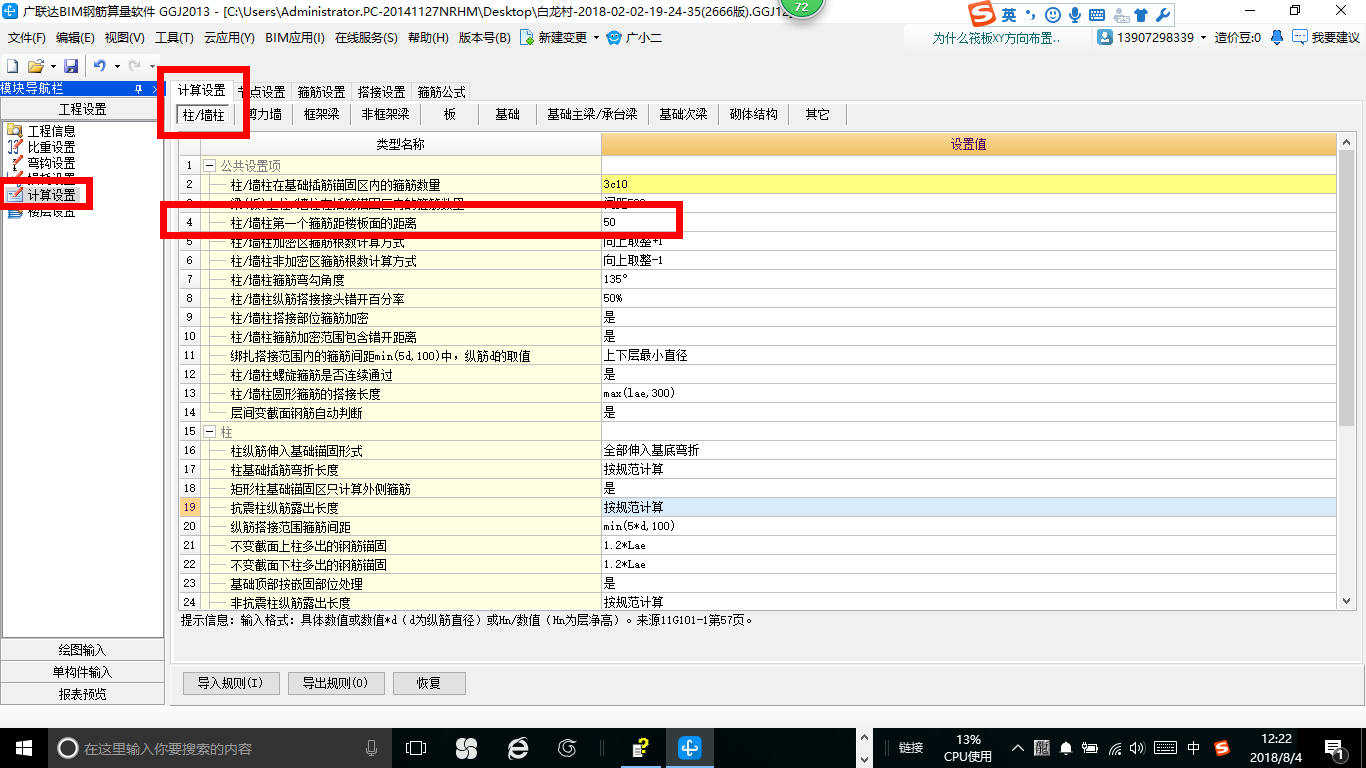Click the value 135° for 箍筋弯勾角度
This screenshot has height=768, width=1366.
coord(968,279)
